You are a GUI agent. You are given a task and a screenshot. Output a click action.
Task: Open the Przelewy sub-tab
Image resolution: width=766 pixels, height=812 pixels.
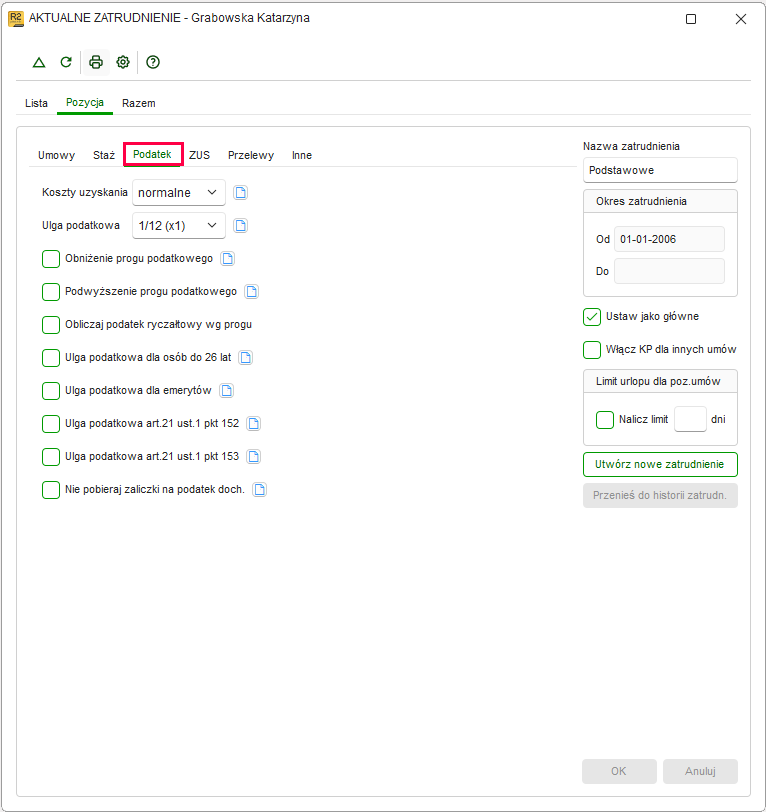click(x=251, y=155)
